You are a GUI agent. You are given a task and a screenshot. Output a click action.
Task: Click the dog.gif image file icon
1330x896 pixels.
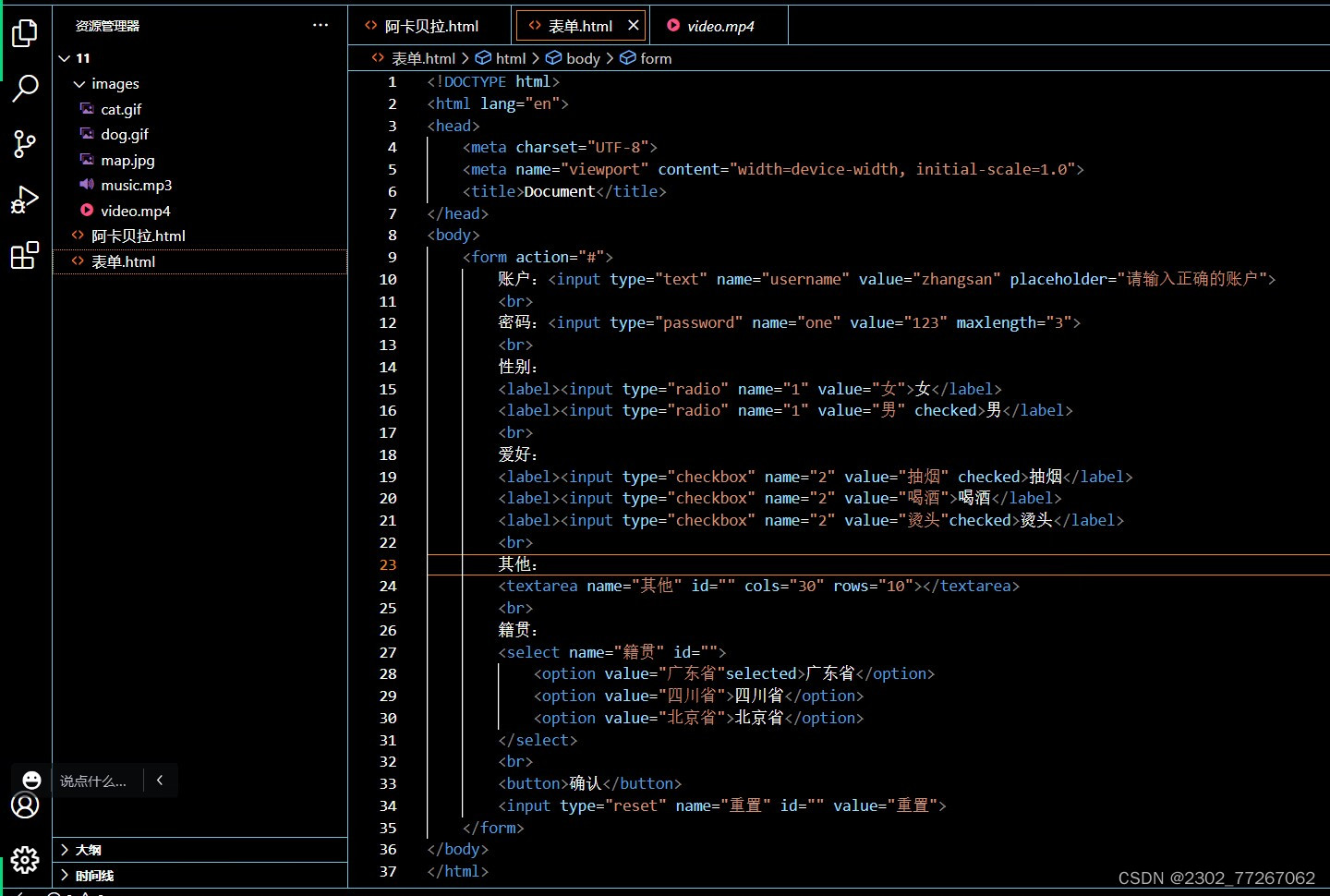pyautogui.click(x=87, y=134)
